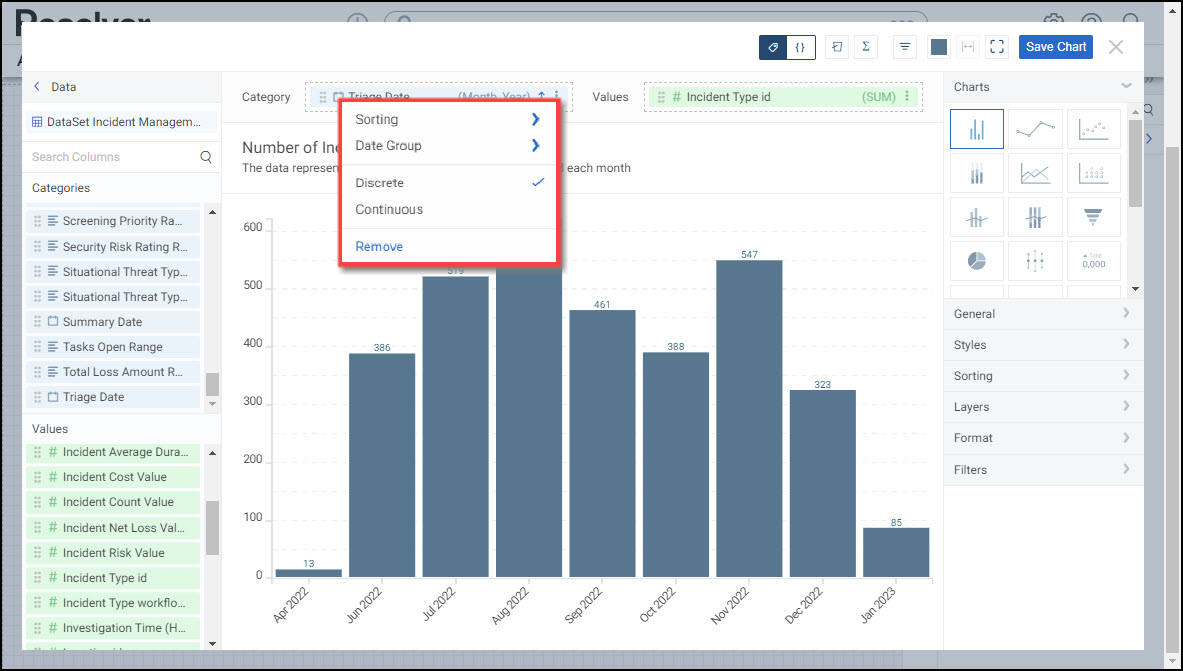Choose the pie chart type
Screen dimensions: 1183x671
tap(976, 261)
